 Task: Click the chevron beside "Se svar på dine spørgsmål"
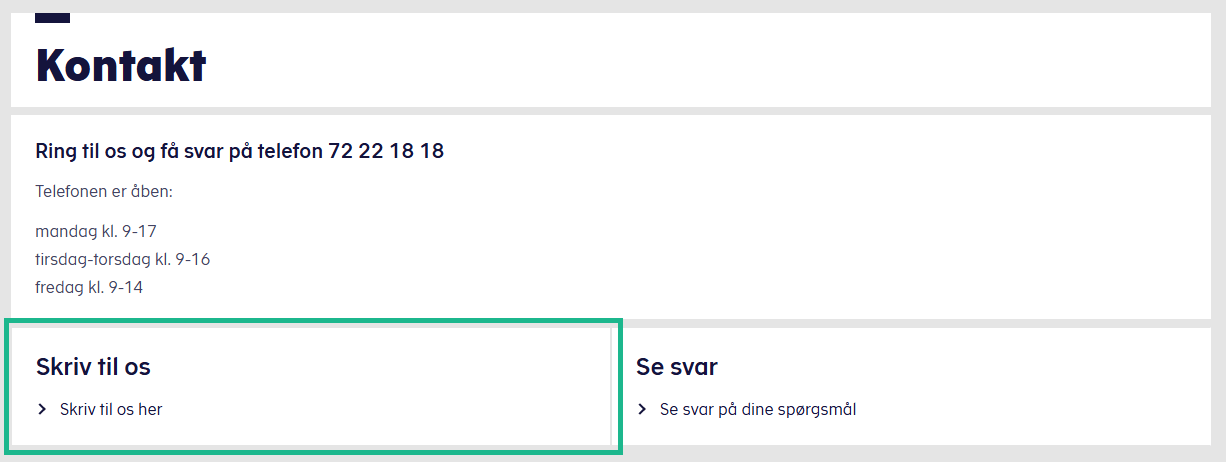[642, 409]
